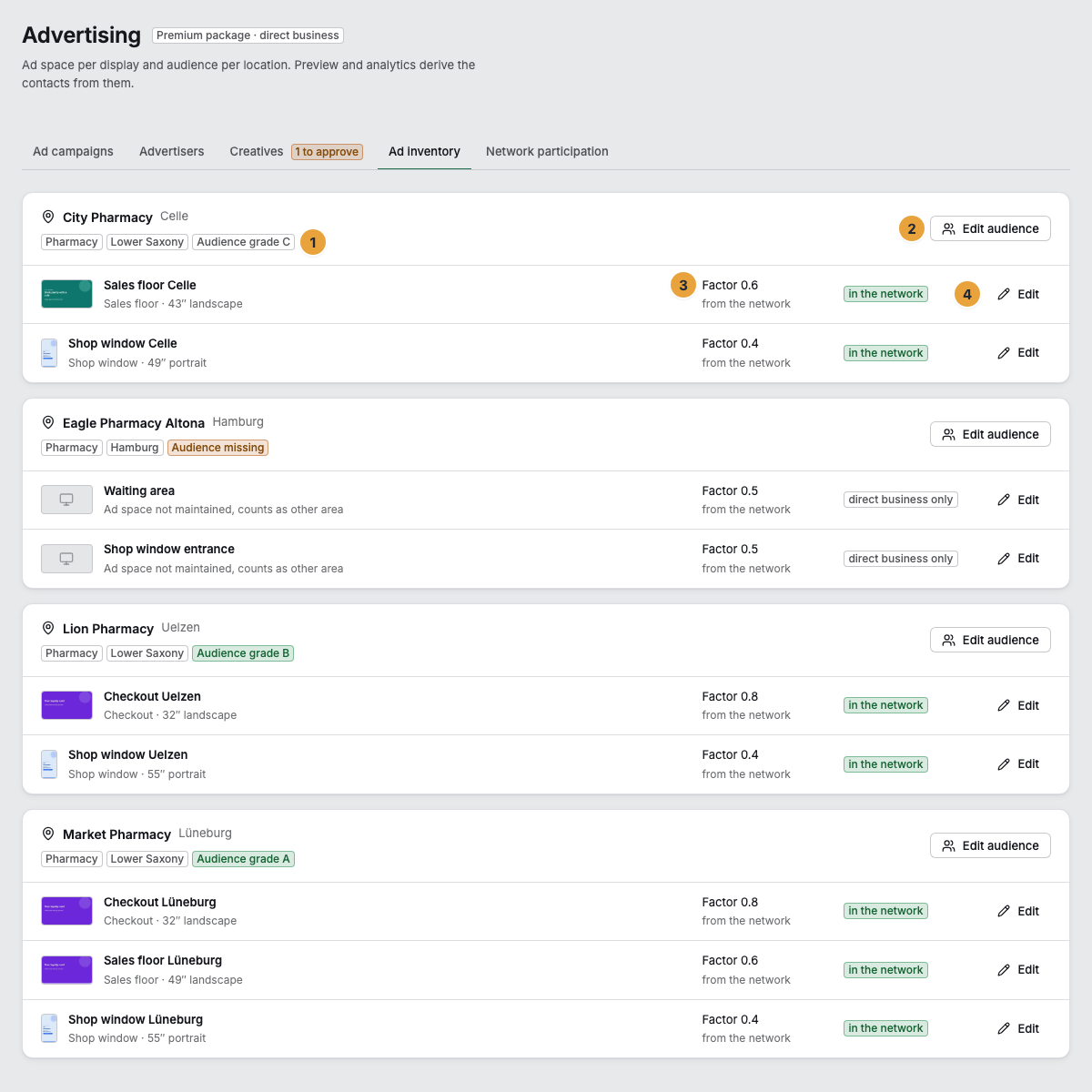
Task: Click the 'Audience grade C' tag
Action: pyautogui.click(x=244, y=242)
